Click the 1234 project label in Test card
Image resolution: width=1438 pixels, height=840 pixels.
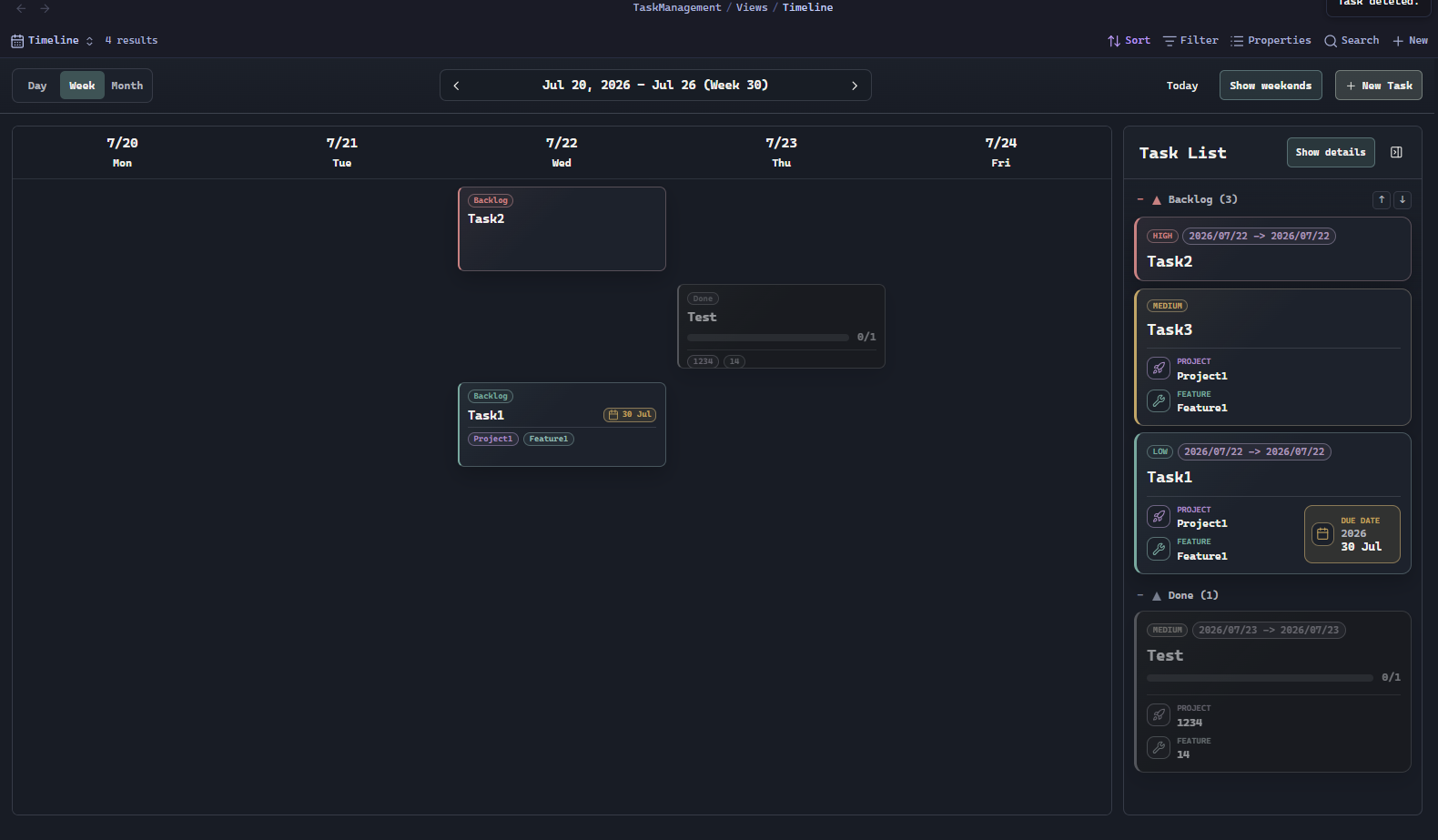1190,723
